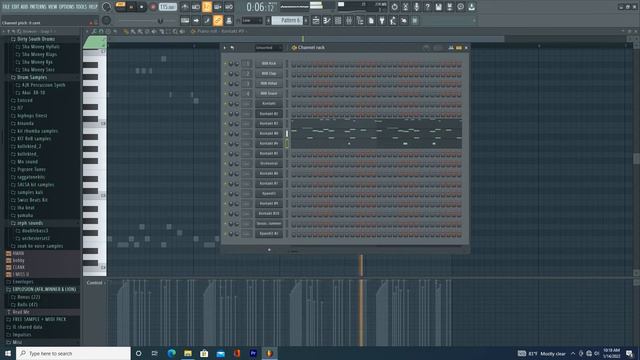The image size is (640, 360).
Task: Click the orange step/piano roll switch icon
Action: pos(459,48)
